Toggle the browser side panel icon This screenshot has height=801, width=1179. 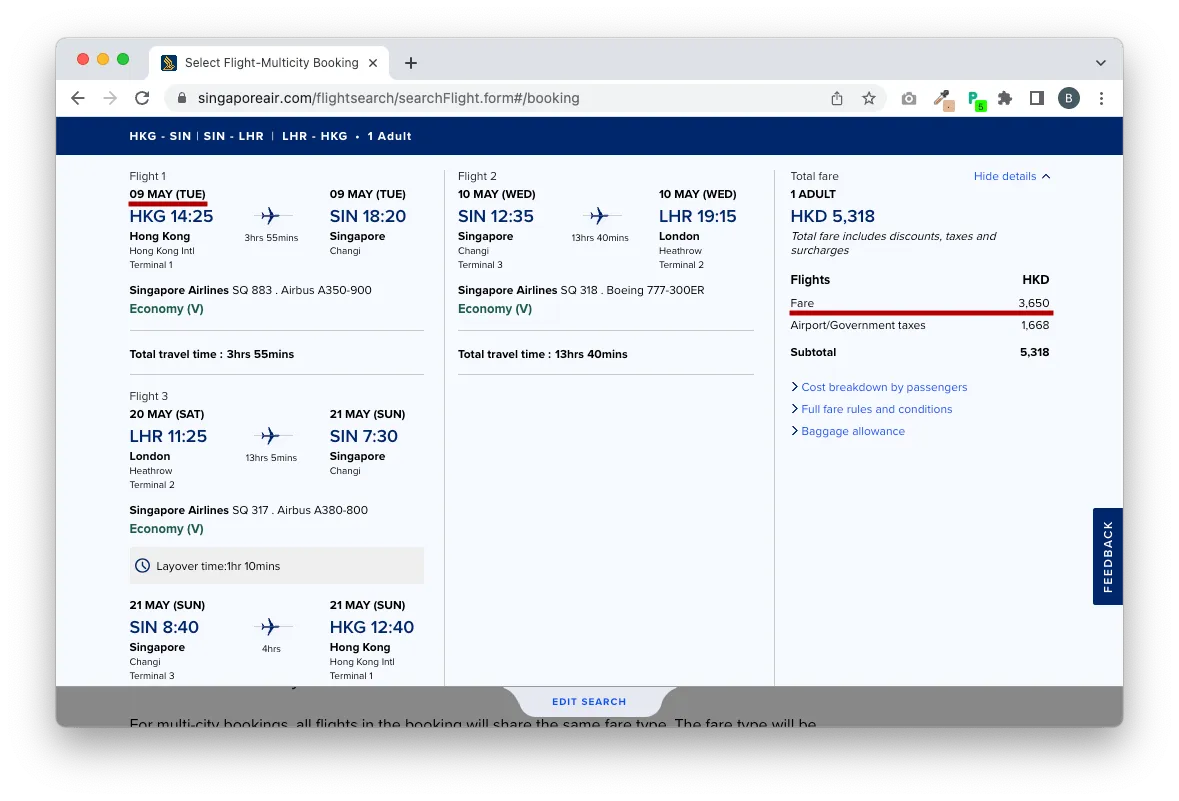click(x=1037, y=98)
